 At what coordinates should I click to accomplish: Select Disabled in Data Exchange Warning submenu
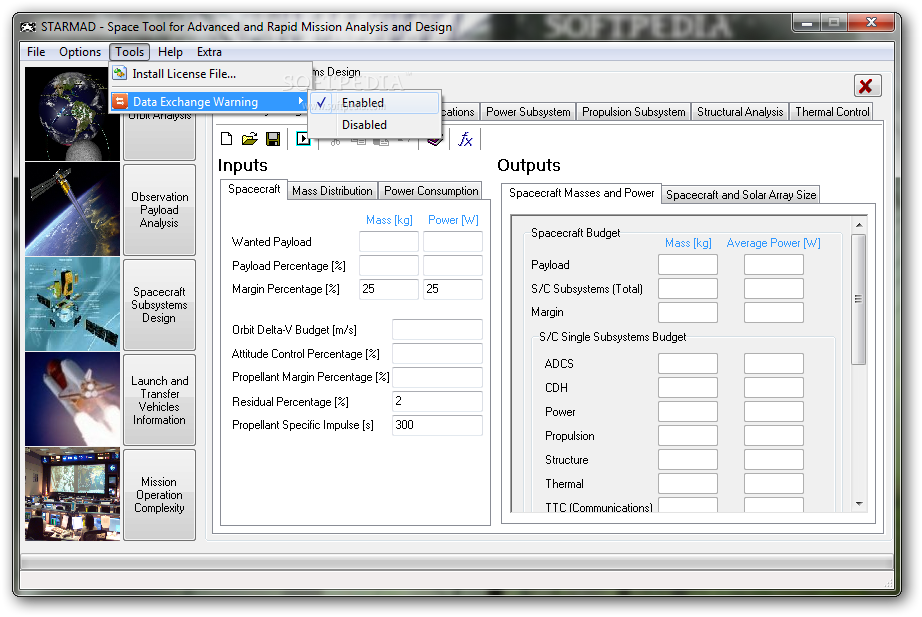coord(374,125)
